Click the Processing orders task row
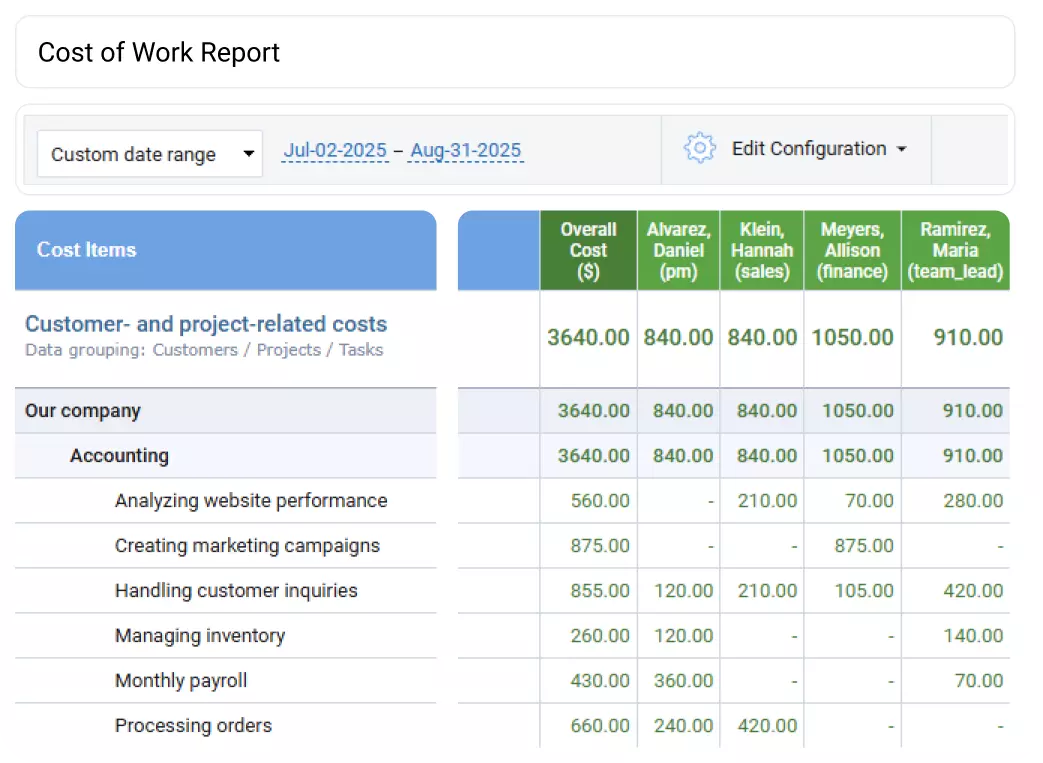Image resolution: width=1043 pixels, height=763 pixels. (x=193, y=725)
